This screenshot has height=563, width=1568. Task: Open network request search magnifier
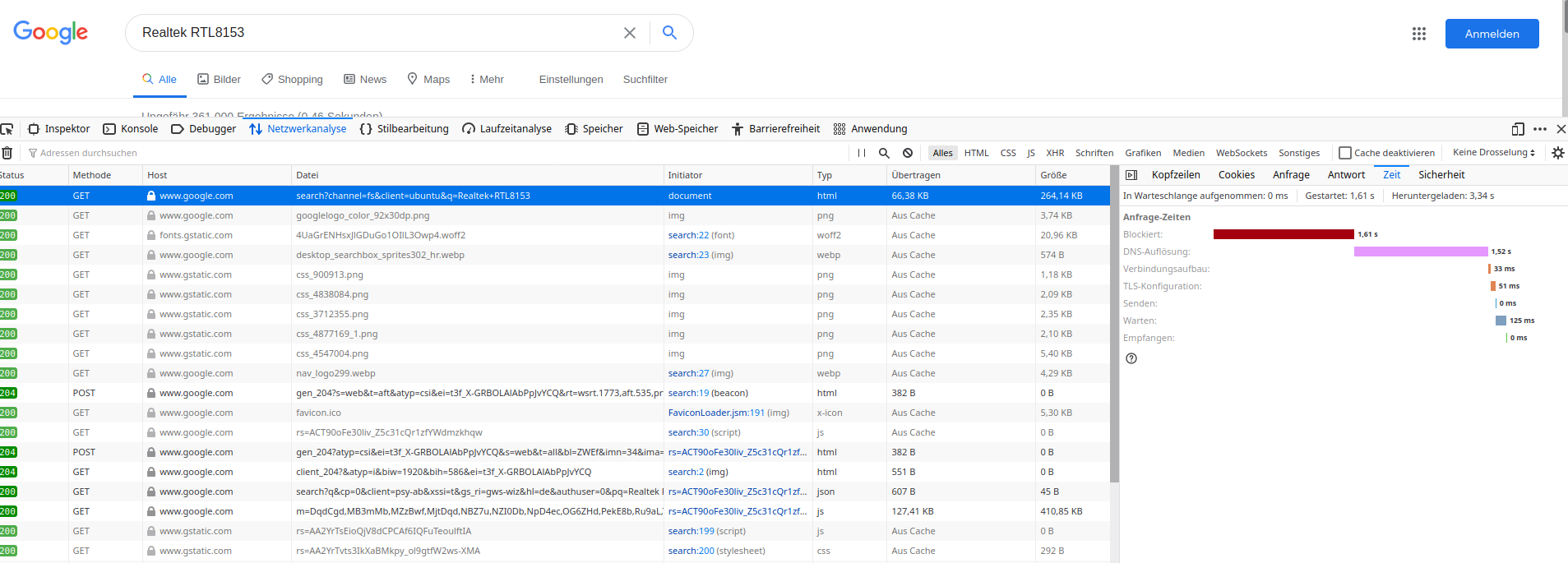point(884,153)
